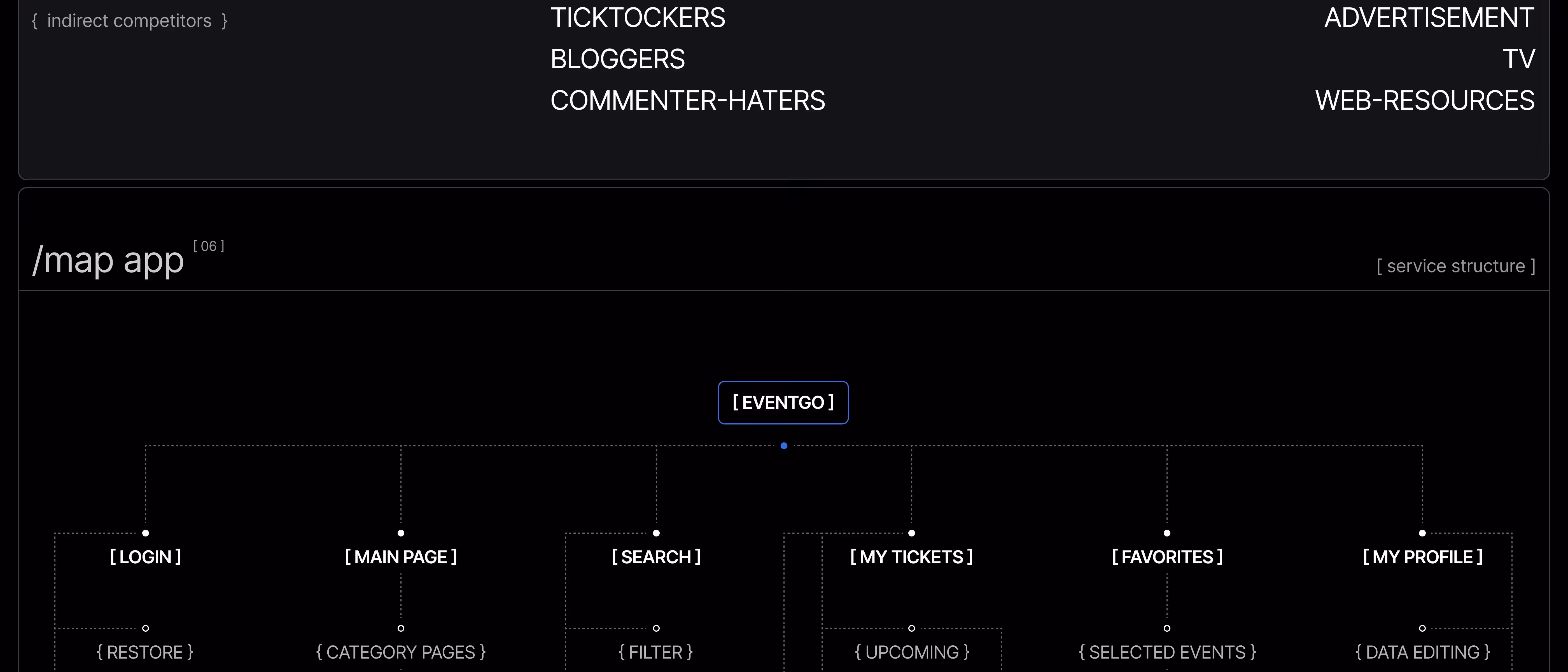The height and width of the screenshot is (672, 1568).
Task: Click the COMMENTER-HATERS competitor text
Action: coord(687,101)
